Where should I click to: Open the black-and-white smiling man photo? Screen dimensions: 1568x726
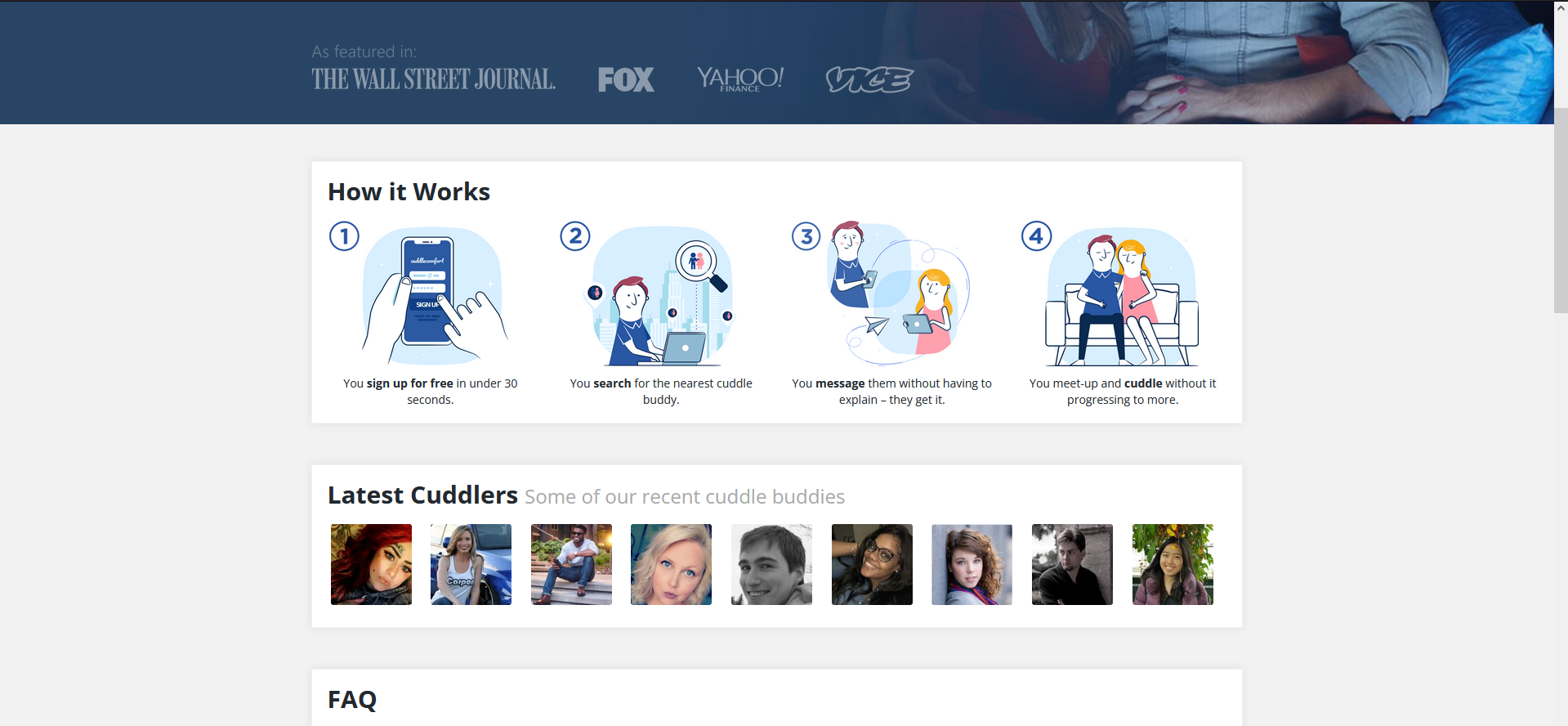click(x=771, y=564)
